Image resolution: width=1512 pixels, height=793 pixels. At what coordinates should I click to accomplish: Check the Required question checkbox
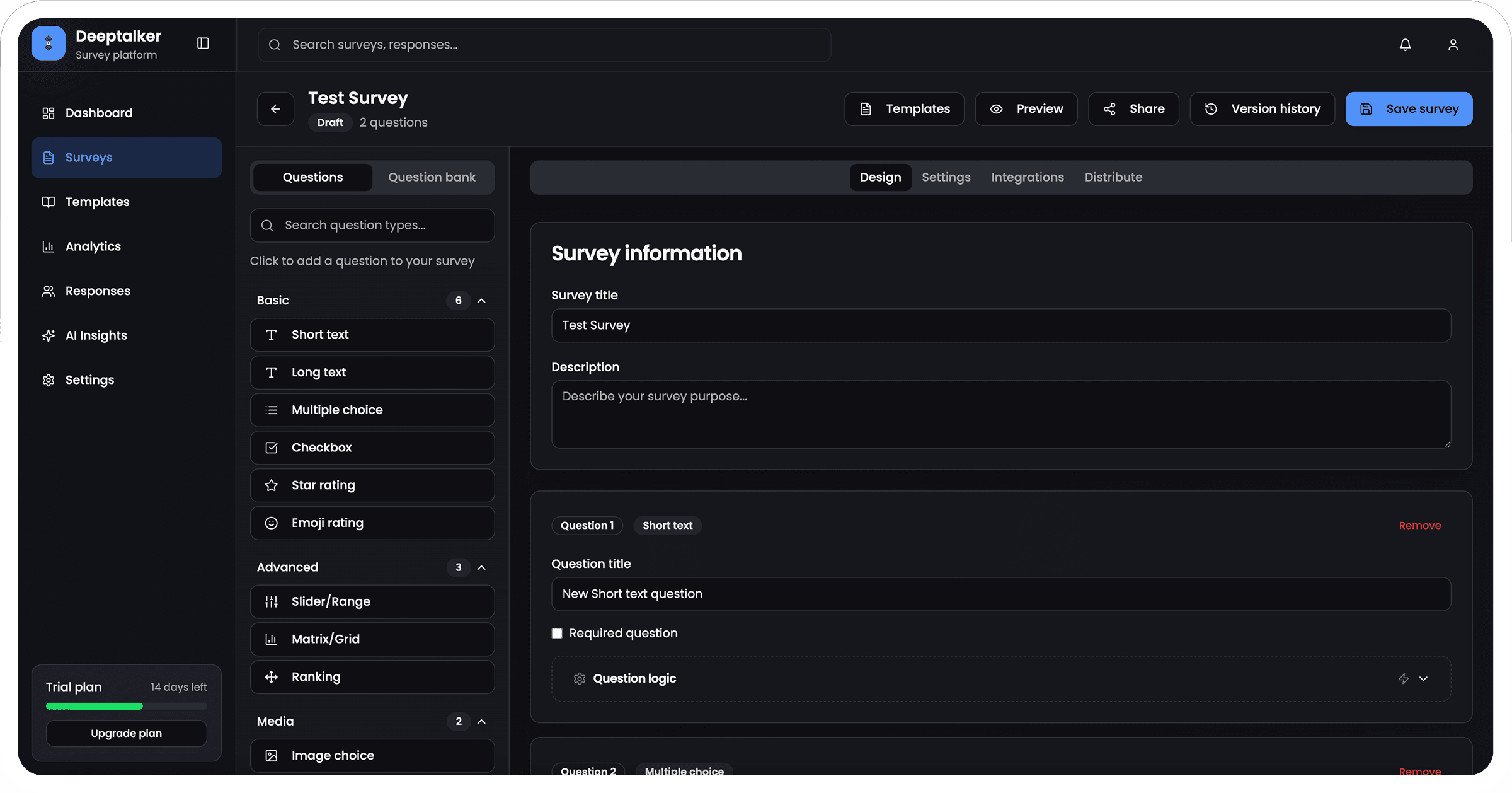[557, 634]
